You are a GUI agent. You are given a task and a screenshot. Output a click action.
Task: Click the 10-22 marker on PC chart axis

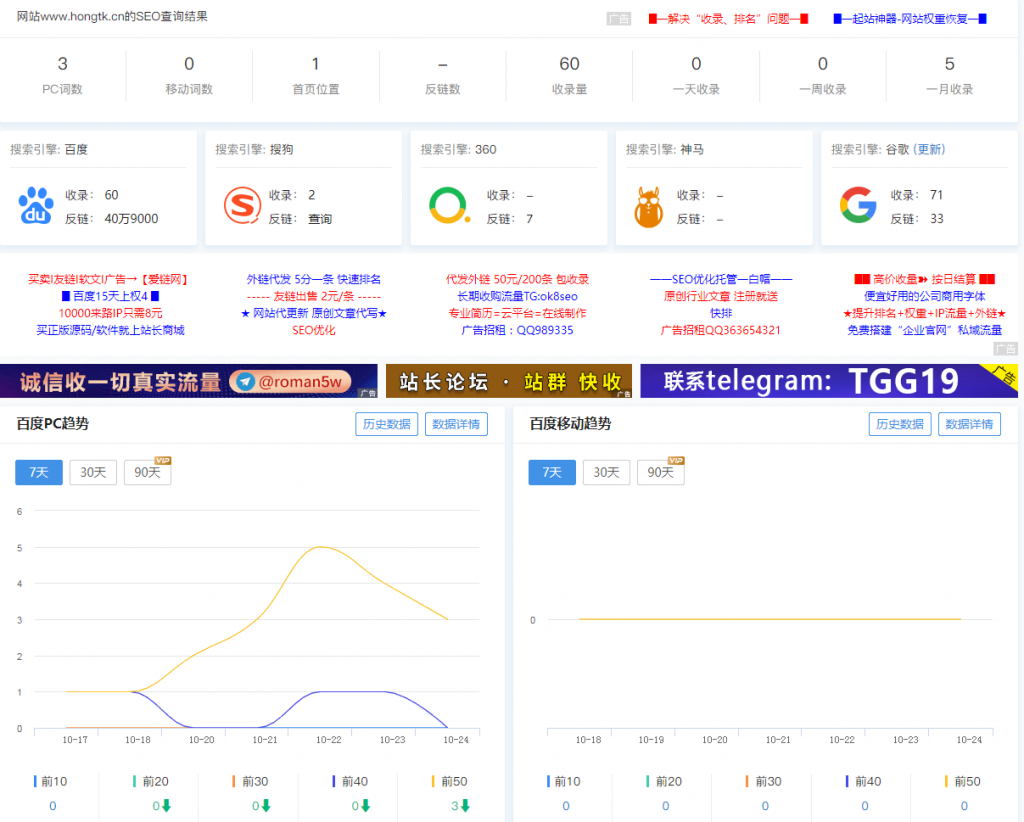328,740
